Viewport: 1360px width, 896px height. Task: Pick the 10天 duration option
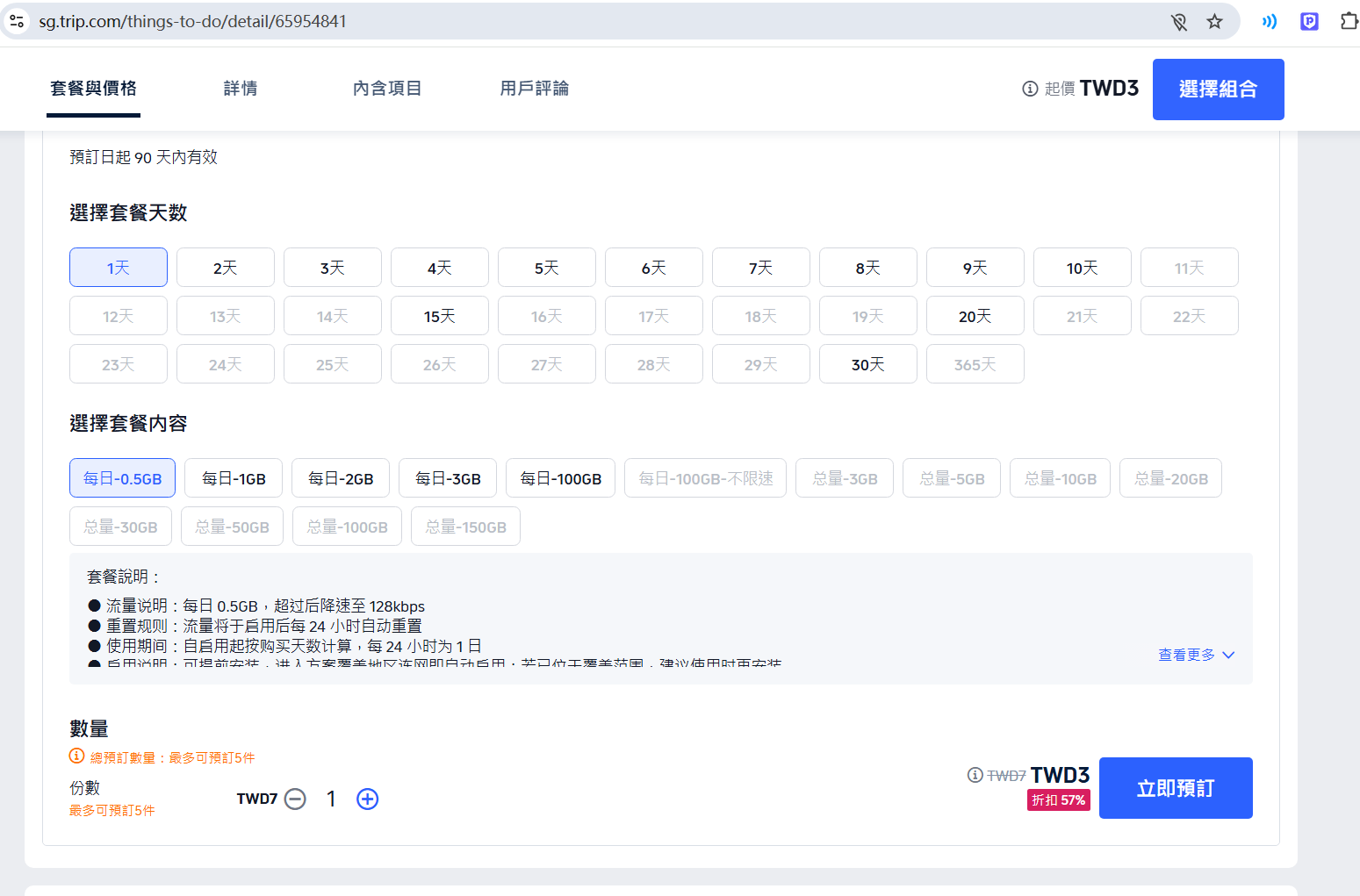tap(1083, 267)
